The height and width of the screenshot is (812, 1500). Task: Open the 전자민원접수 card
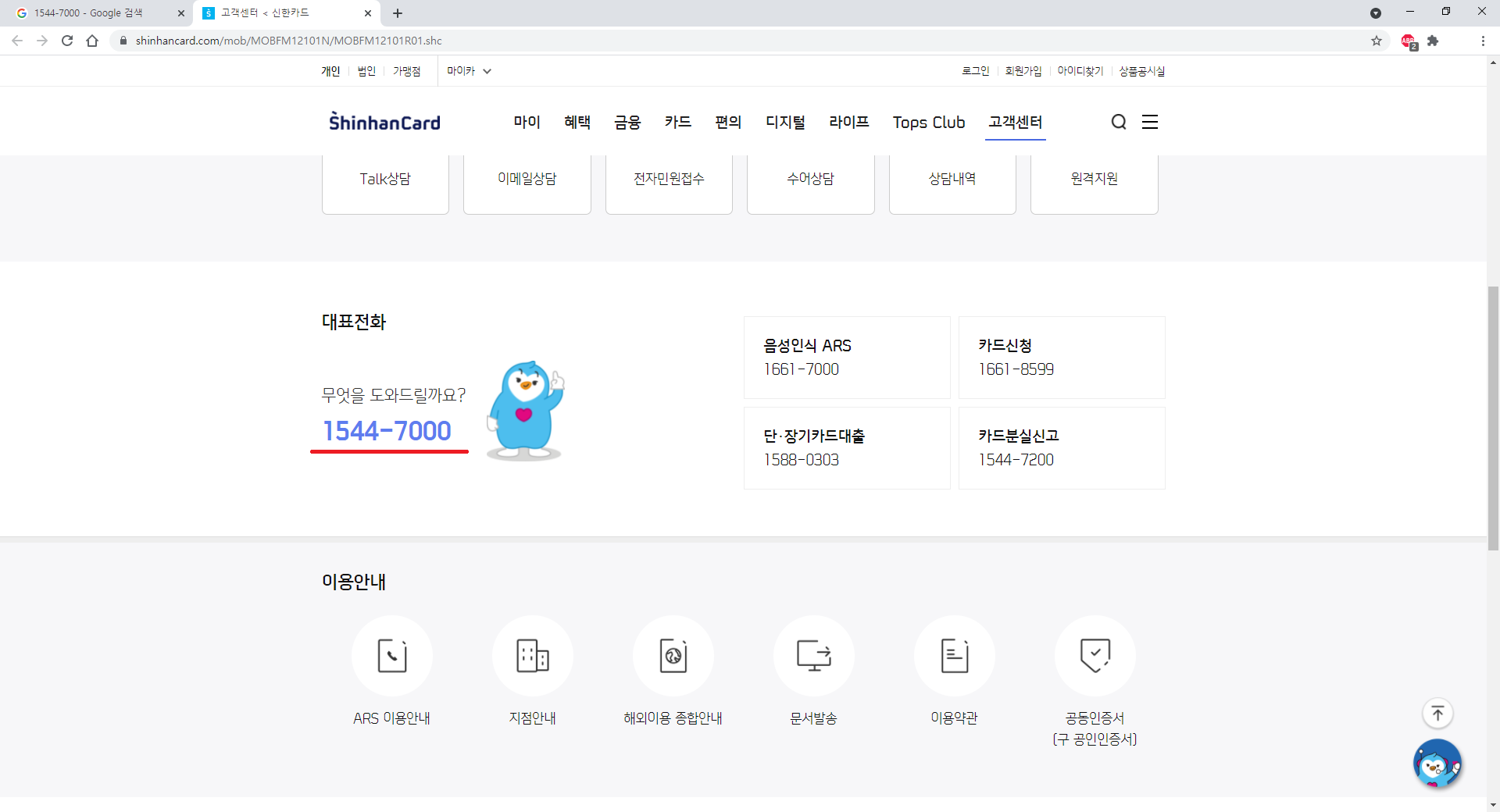click(x=669, y=184)
